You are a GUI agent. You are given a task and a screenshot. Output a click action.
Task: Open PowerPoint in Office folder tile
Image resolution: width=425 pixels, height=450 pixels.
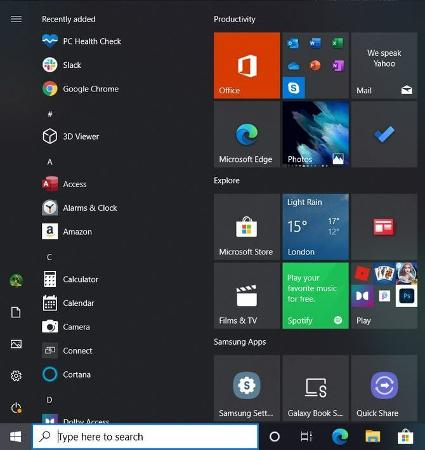315,66
